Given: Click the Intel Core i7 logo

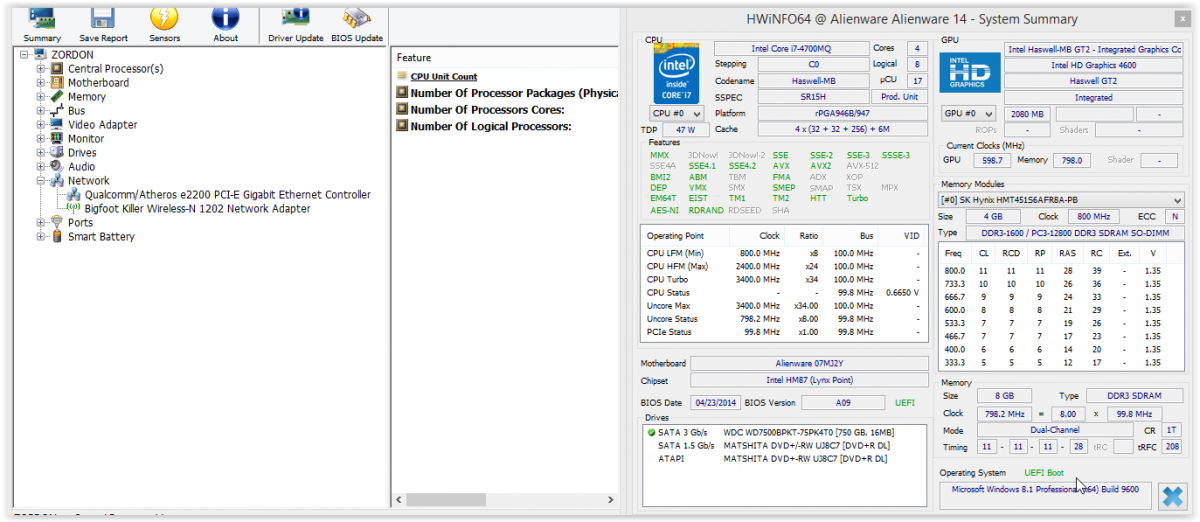Looking at the screenshot, I should pos(676,73).
